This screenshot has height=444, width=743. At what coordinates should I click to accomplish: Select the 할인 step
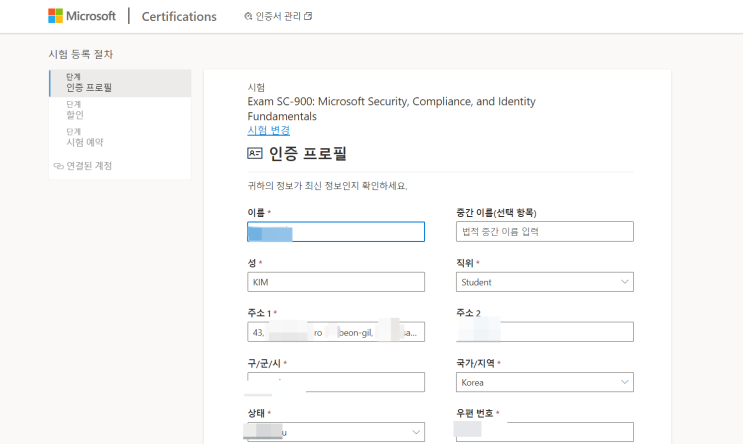[x=120, y=110]
